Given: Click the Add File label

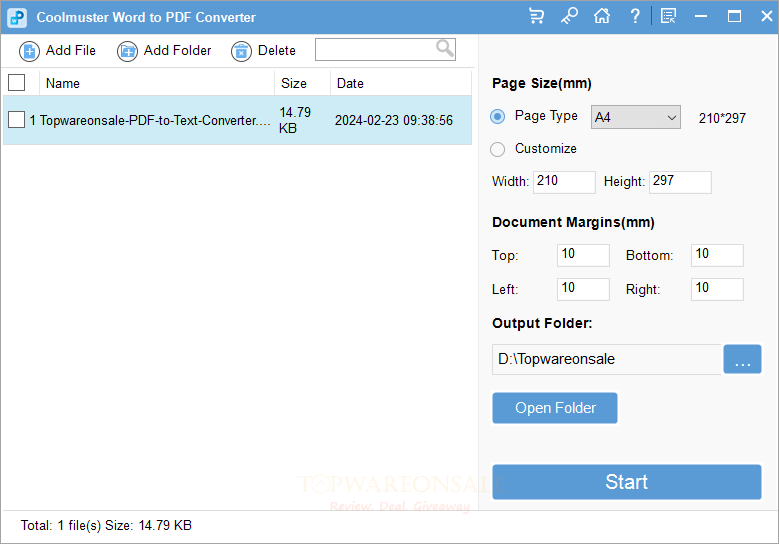Looking at the screenshot, I should click(x=71, y=51).
